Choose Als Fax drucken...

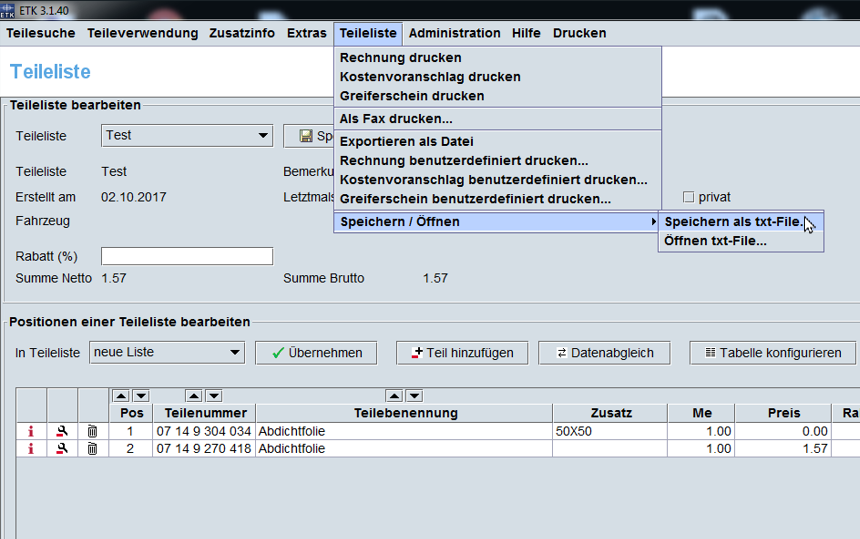(x=497, y=118)
